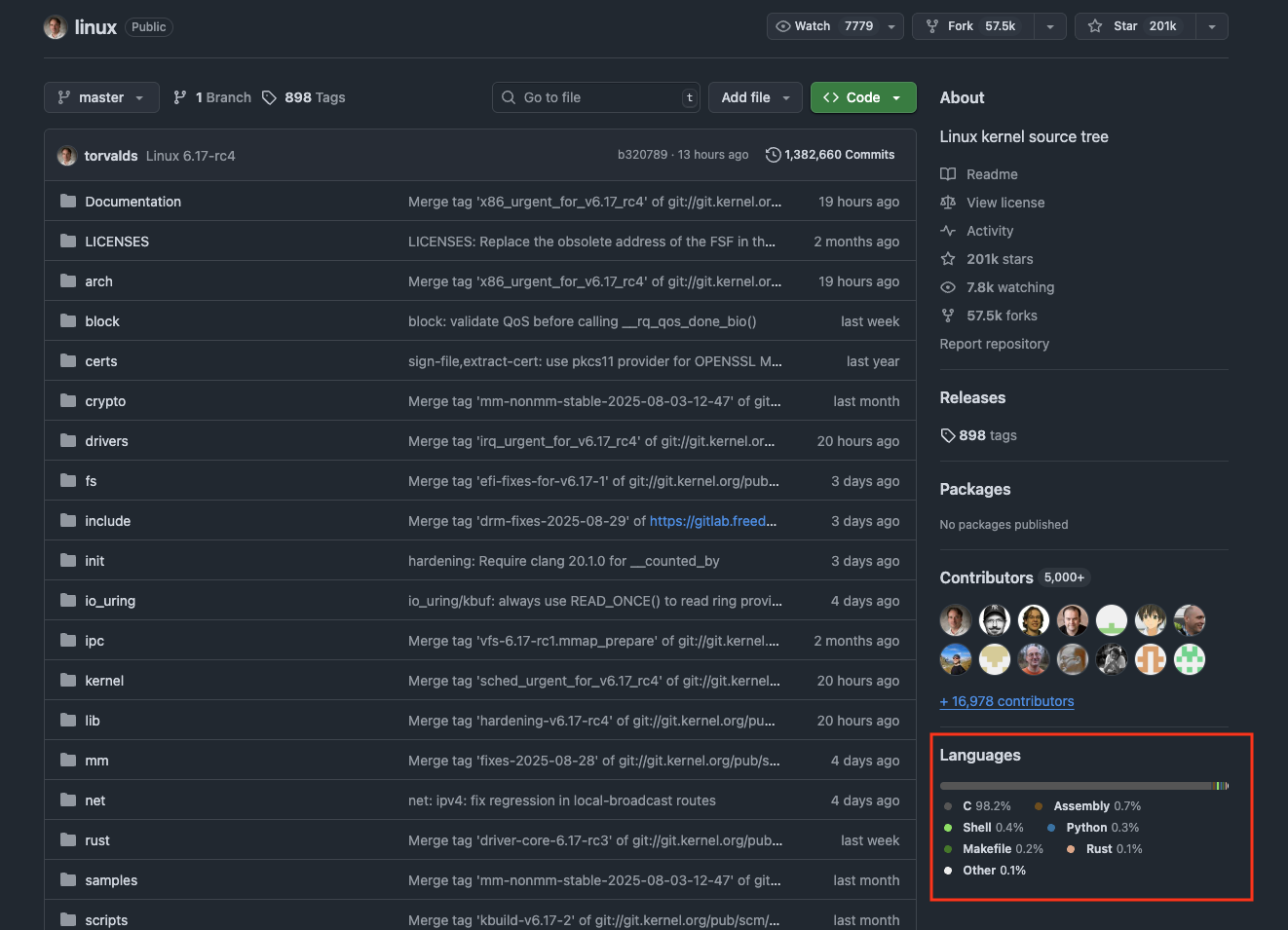The image size is (1288, 930).
Task: Open the 1 Branch link
Action: coord(212,97)
